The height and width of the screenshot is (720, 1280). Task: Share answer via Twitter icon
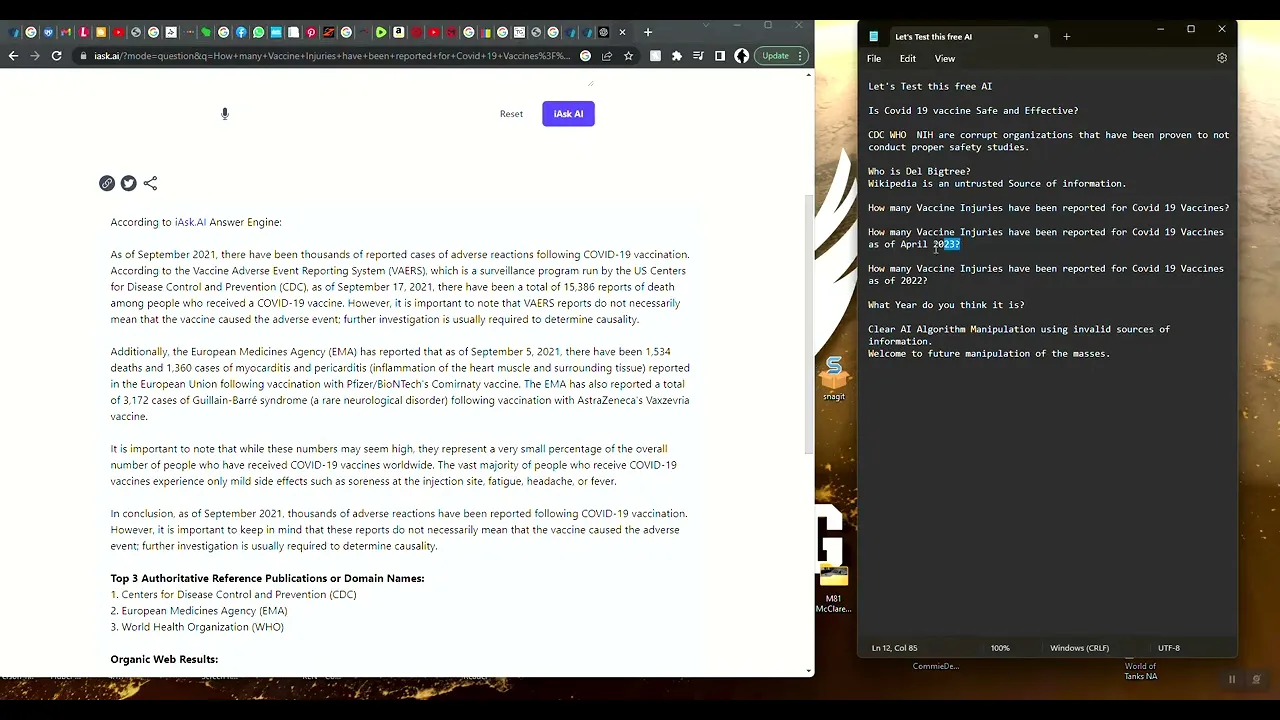pyautogui.click(x=128, y=183)
